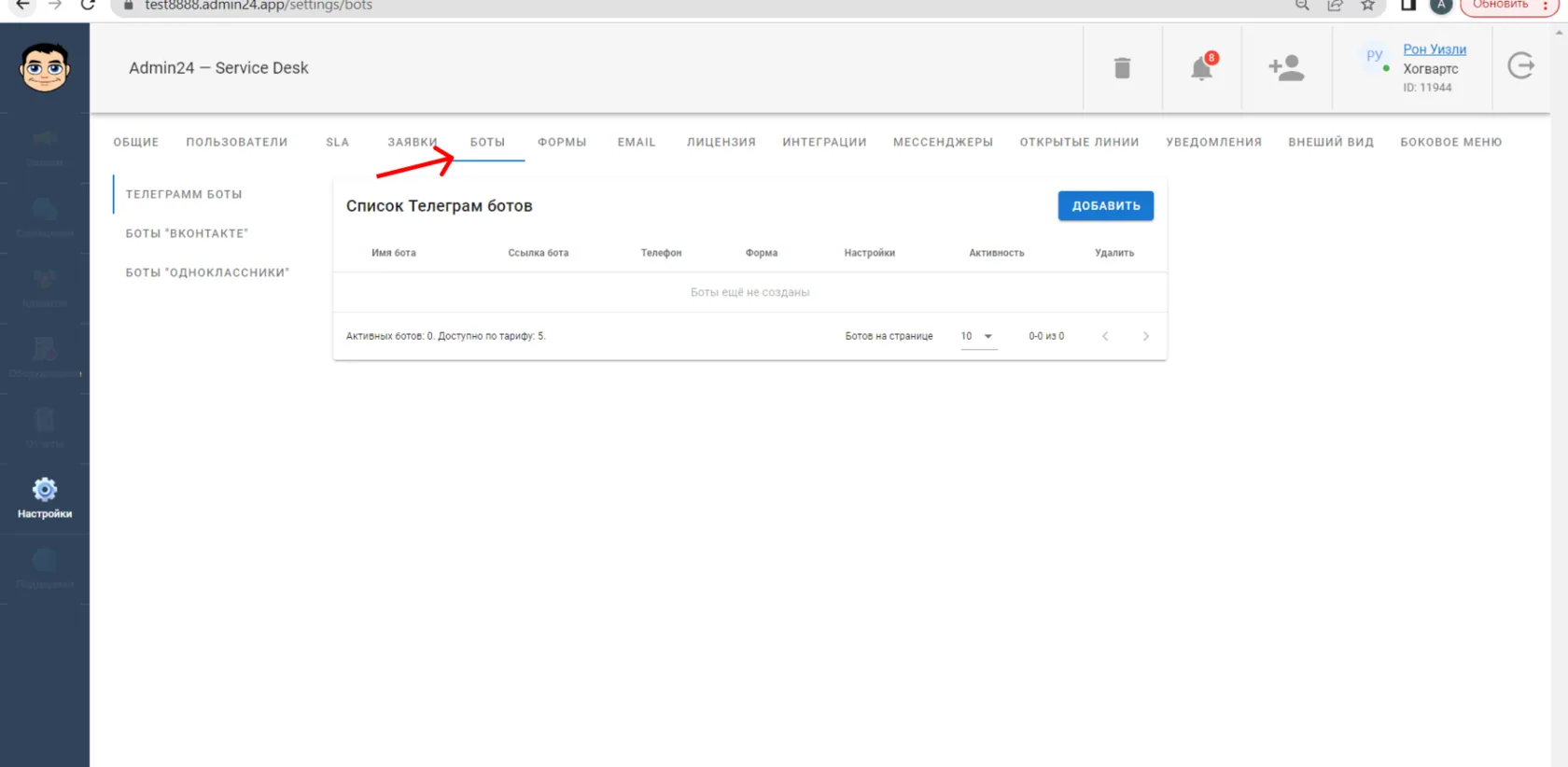The width and height of the screenshot is (1568, 767).
Task: Bookmark this page with the star
Action: click(x=1368, y=5)
